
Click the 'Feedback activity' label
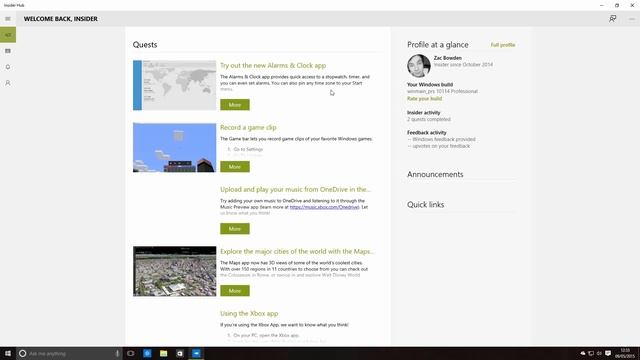point(427,133)
